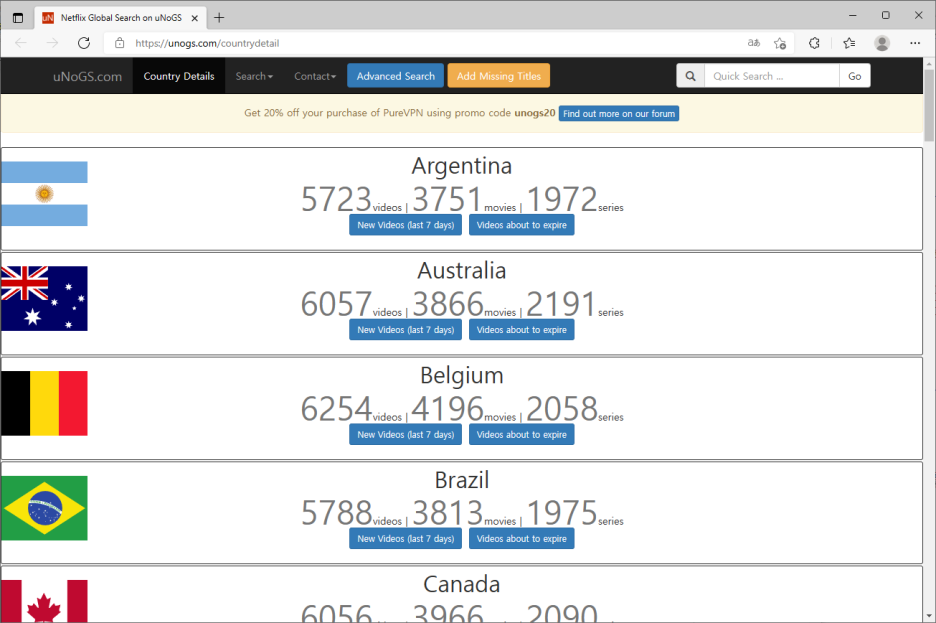Image resolution: width=936 pixels, height=623 pixels.
Task: Open the user profile icon
Action: coord(882,43)
